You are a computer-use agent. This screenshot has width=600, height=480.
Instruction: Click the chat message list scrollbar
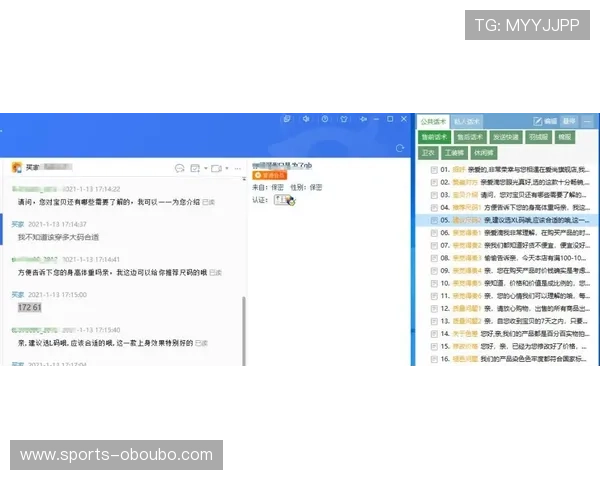[x=244, y=331]
